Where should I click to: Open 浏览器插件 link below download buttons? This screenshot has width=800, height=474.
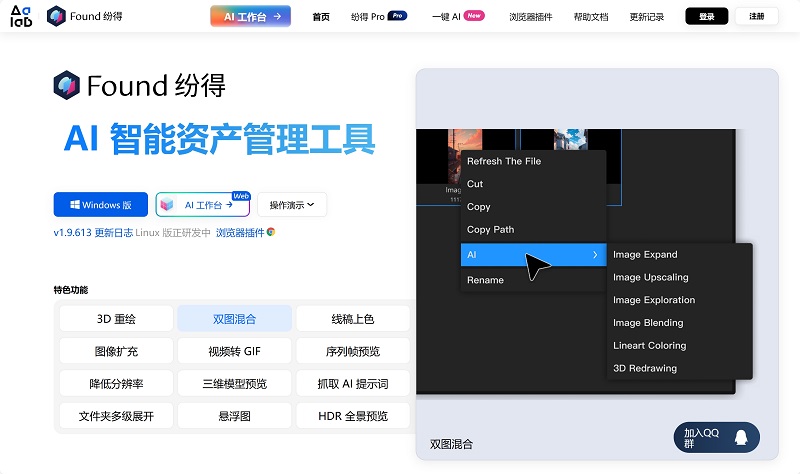coord(240,233)
